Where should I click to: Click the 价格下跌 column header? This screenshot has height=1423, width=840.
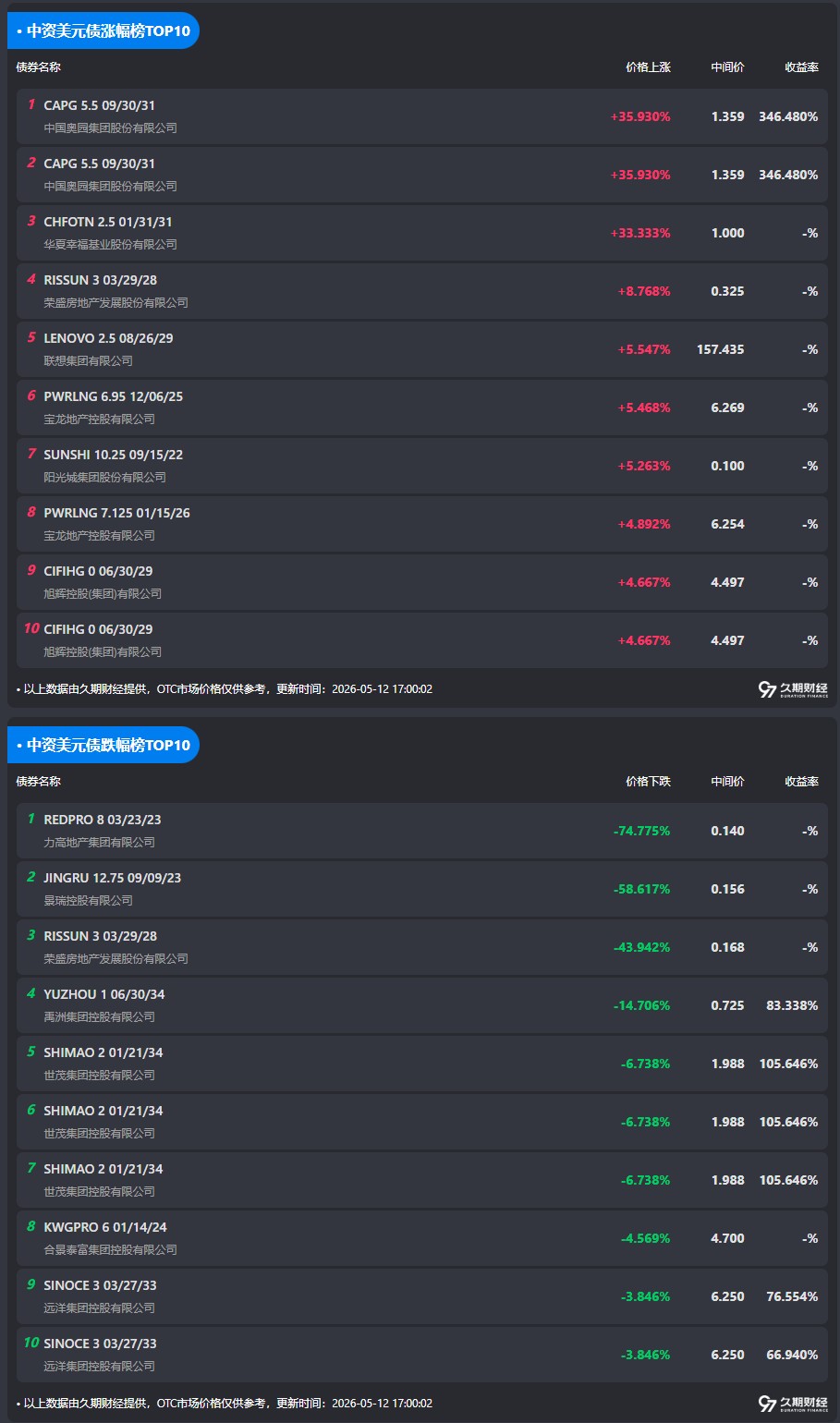648,782
